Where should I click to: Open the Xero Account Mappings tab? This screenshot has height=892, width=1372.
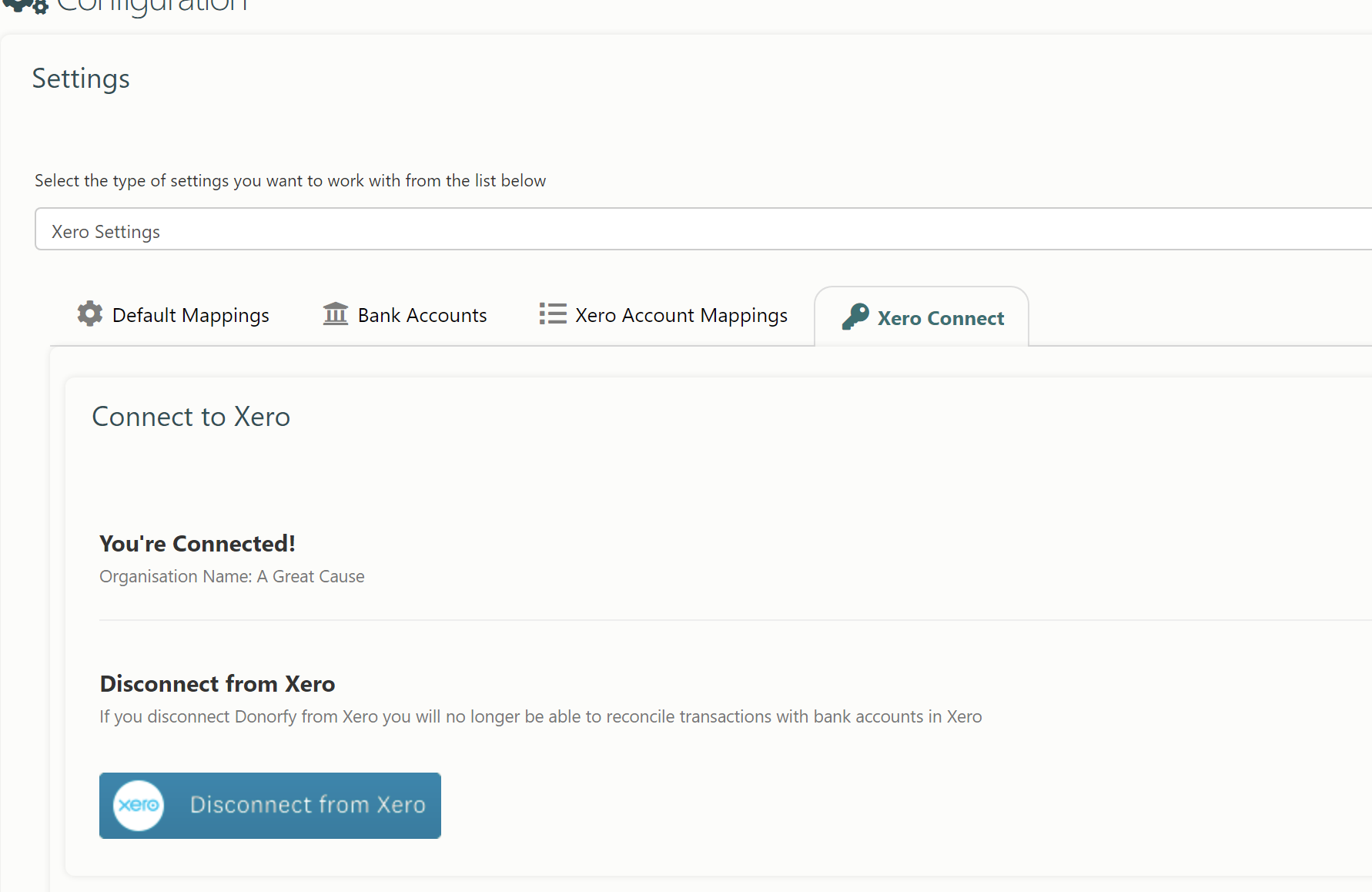tap(663, 315)
